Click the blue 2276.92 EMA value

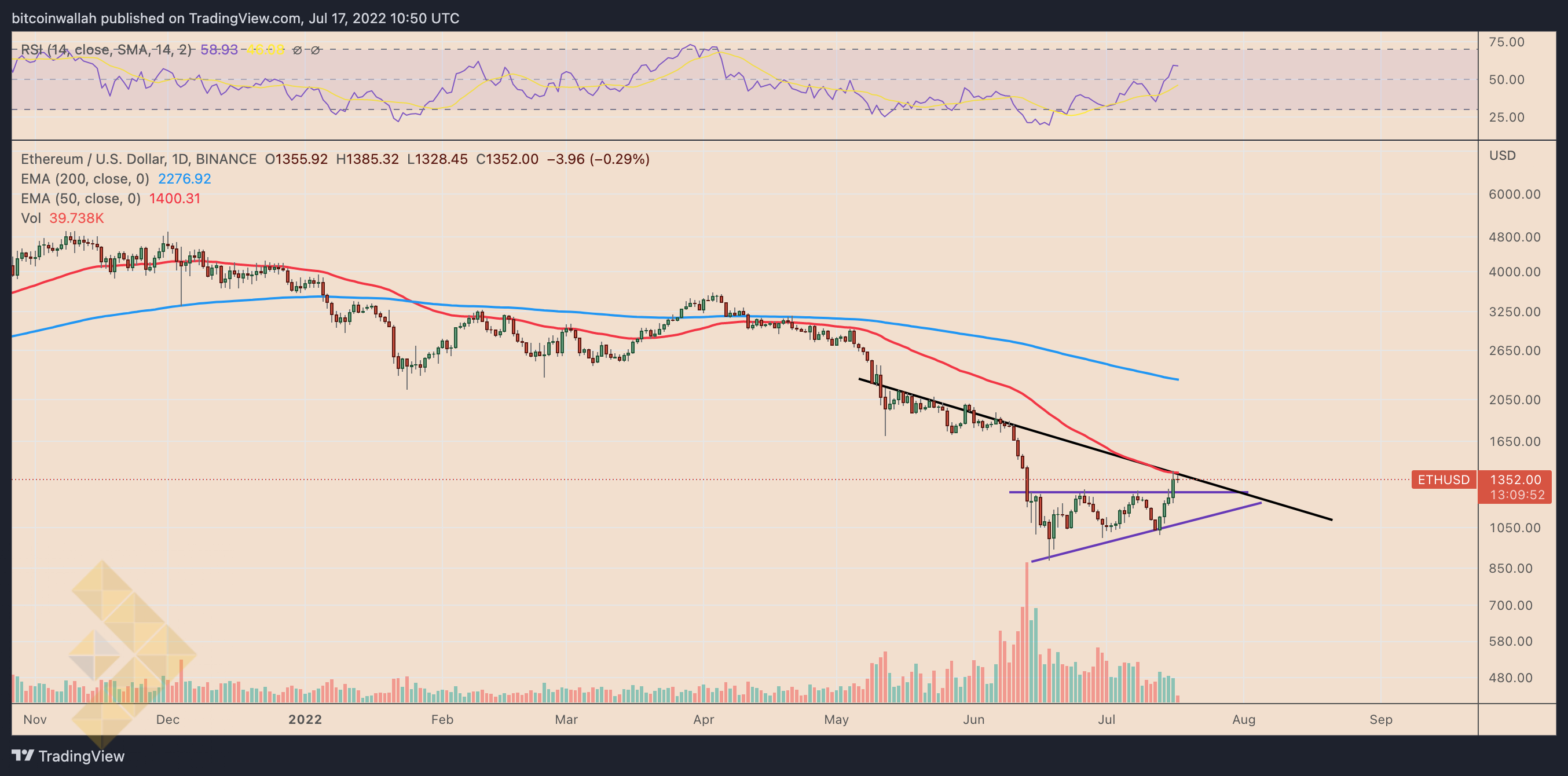[x=185, y=179]
